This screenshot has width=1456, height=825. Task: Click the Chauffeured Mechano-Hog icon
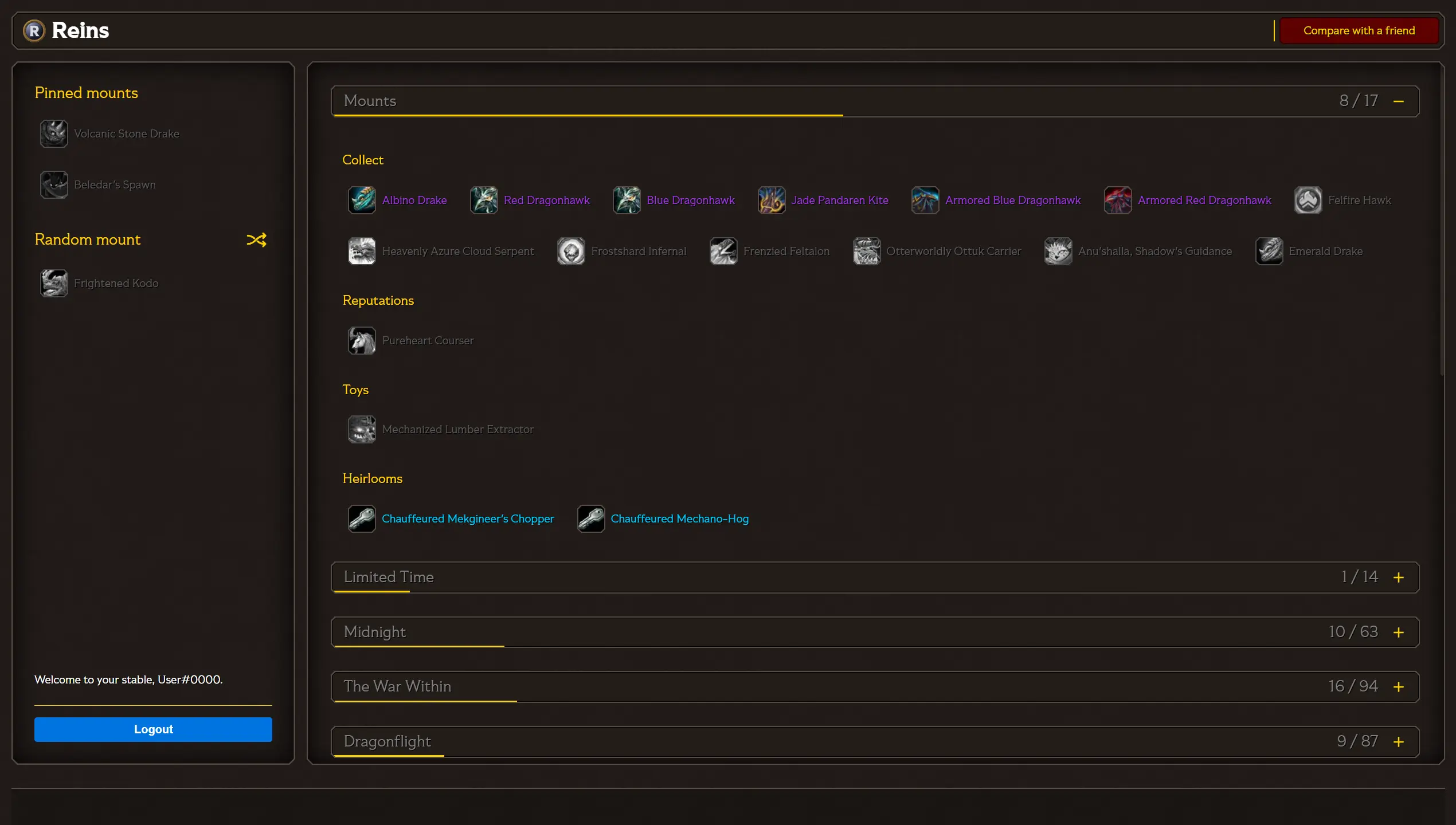coord(590,518)
